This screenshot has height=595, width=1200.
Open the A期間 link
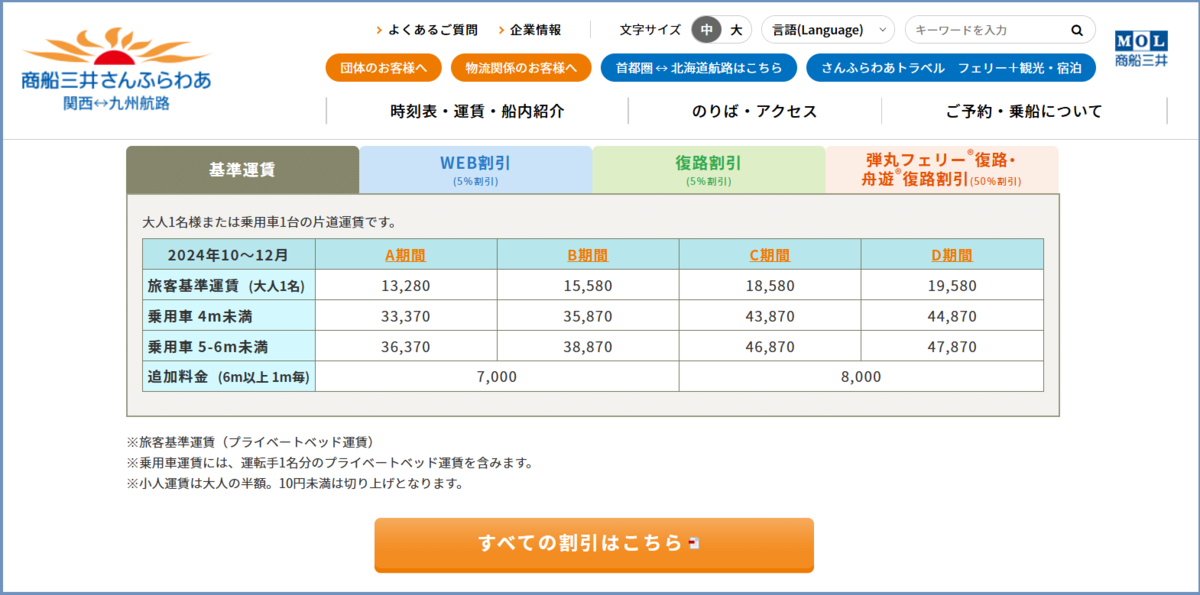pos(405,255)
